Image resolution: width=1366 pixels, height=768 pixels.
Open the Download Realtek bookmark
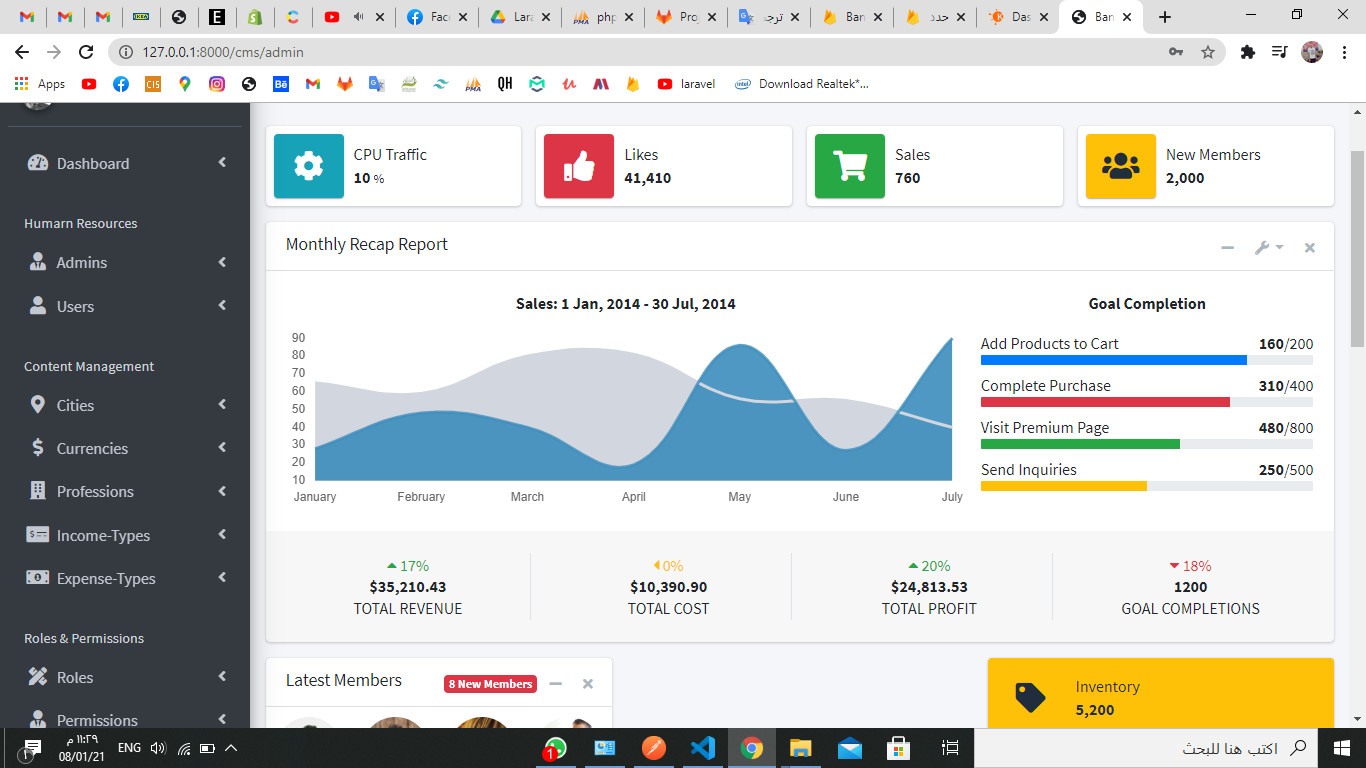click(x=802, y=84)
